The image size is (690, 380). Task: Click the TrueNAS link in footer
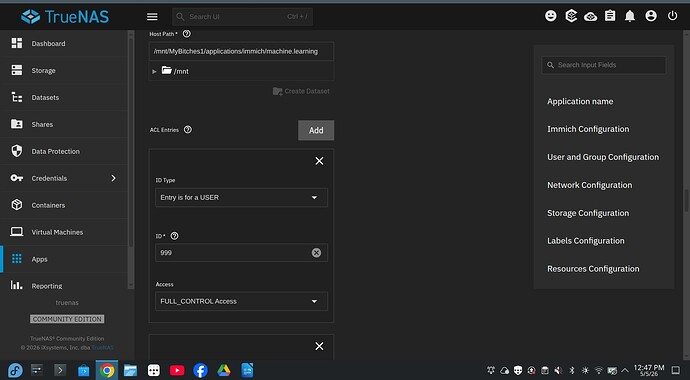pyautogui.click(x=103, y=347)
